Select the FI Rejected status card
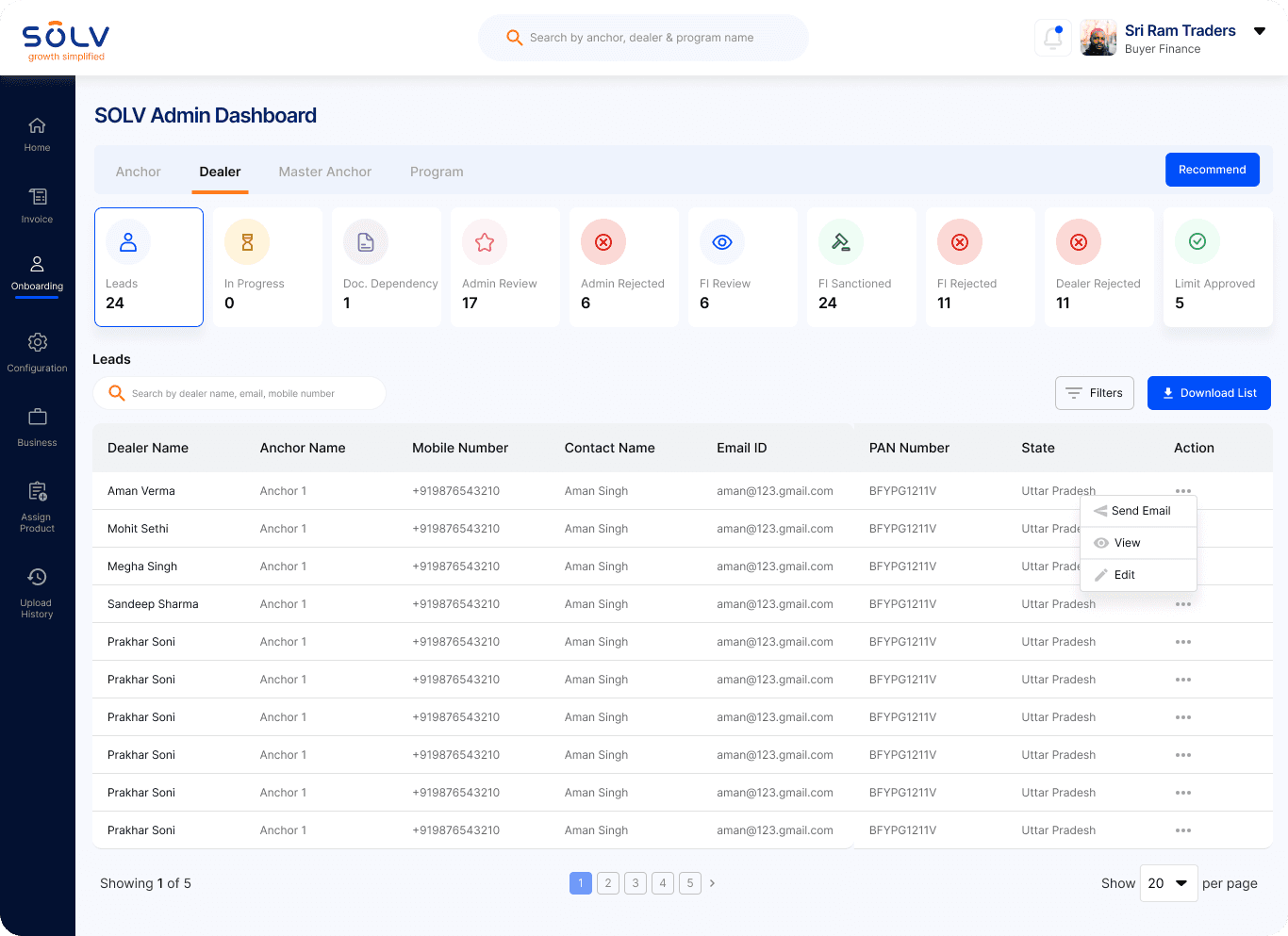 981,267
